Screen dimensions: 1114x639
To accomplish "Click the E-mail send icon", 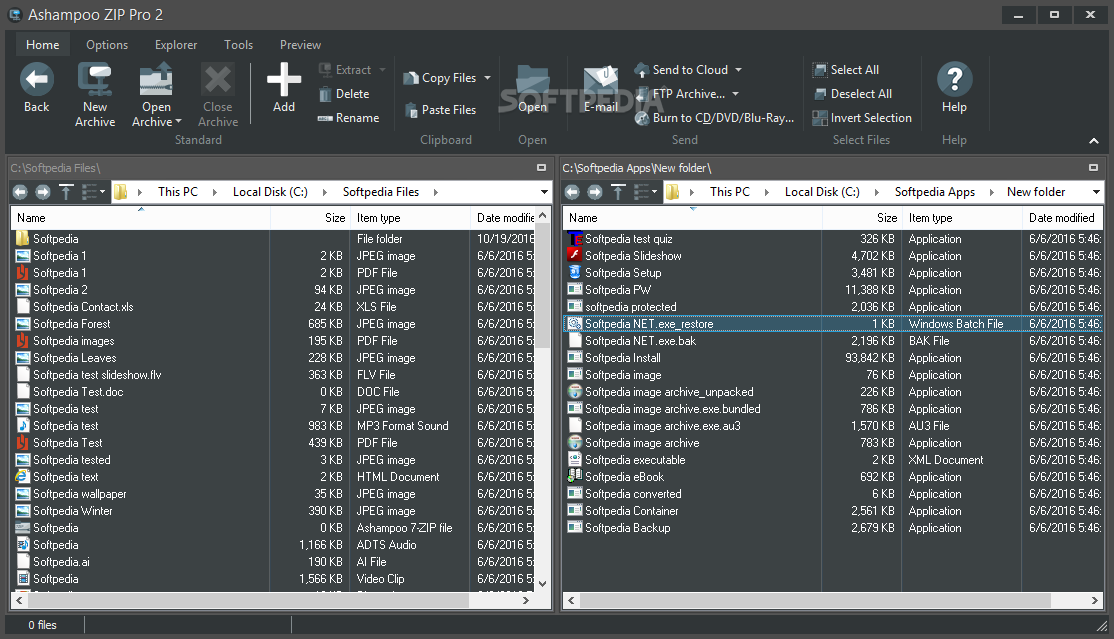I will [x=601, y=81].
